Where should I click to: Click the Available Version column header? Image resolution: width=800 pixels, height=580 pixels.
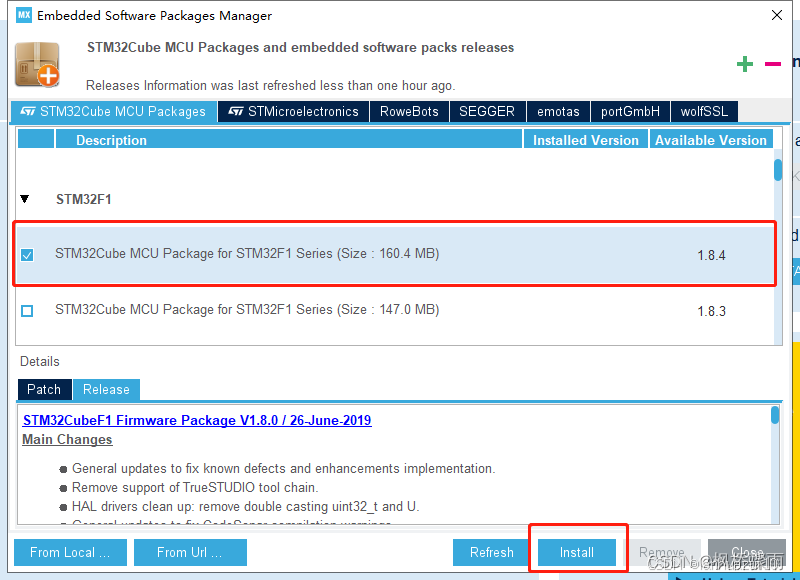pos(711,139)
